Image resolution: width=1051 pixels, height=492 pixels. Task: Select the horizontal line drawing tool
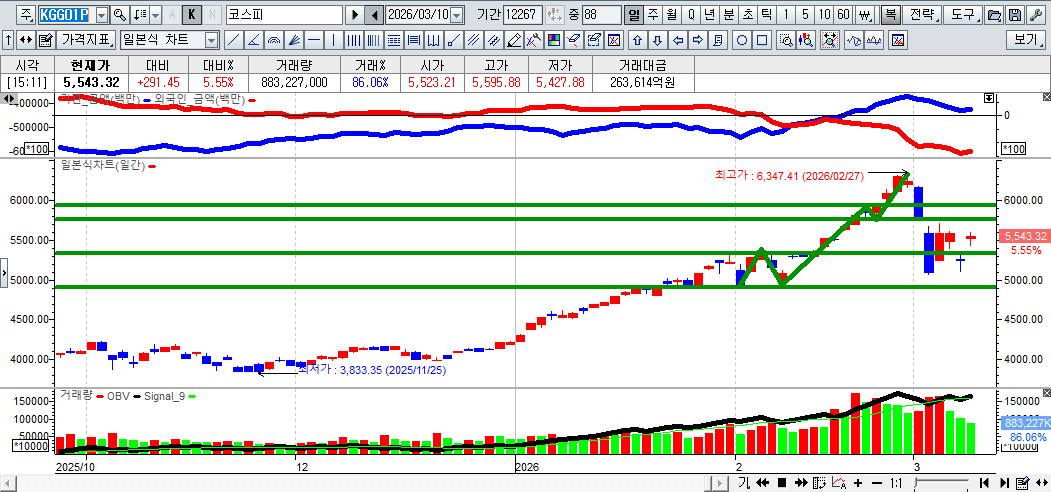tap(314, 40)
